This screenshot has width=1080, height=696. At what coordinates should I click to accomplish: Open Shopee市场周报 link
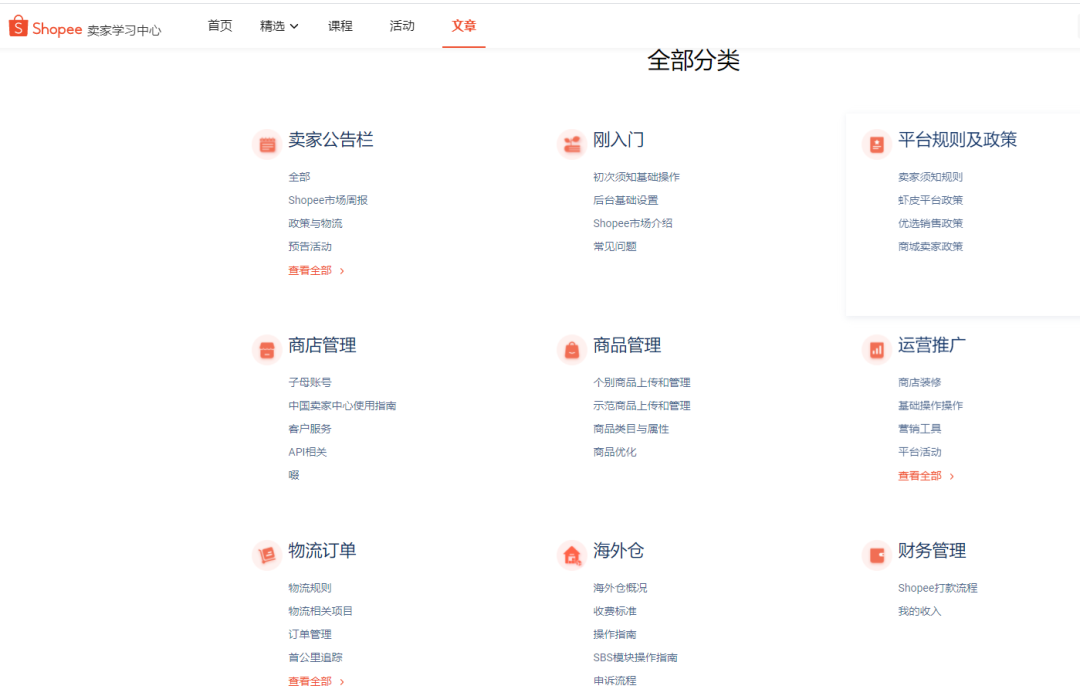(328, 201)
